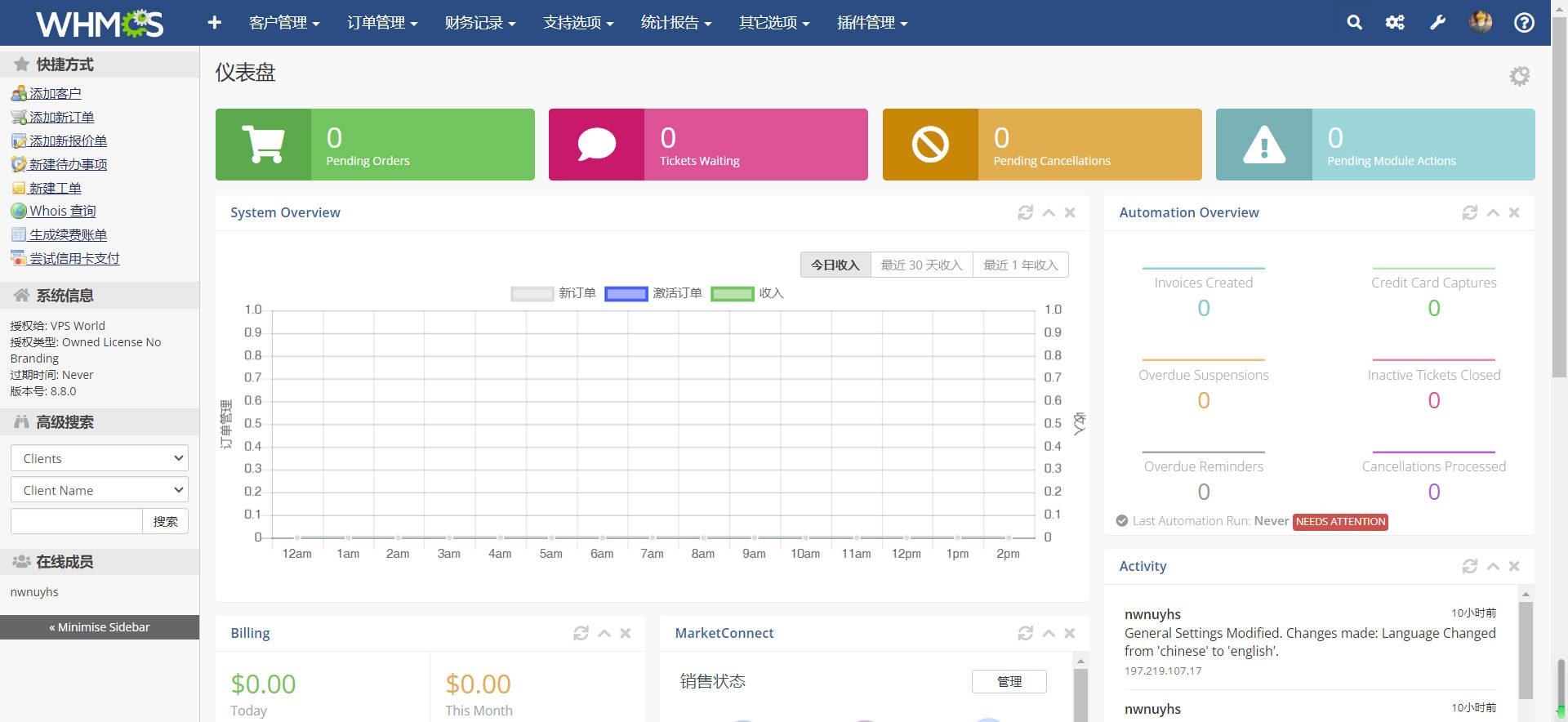This screenshot has width=1568, height=722.
Task: Click the WHMCS logo
Action: pyautogui.click(x=100, y=23)
